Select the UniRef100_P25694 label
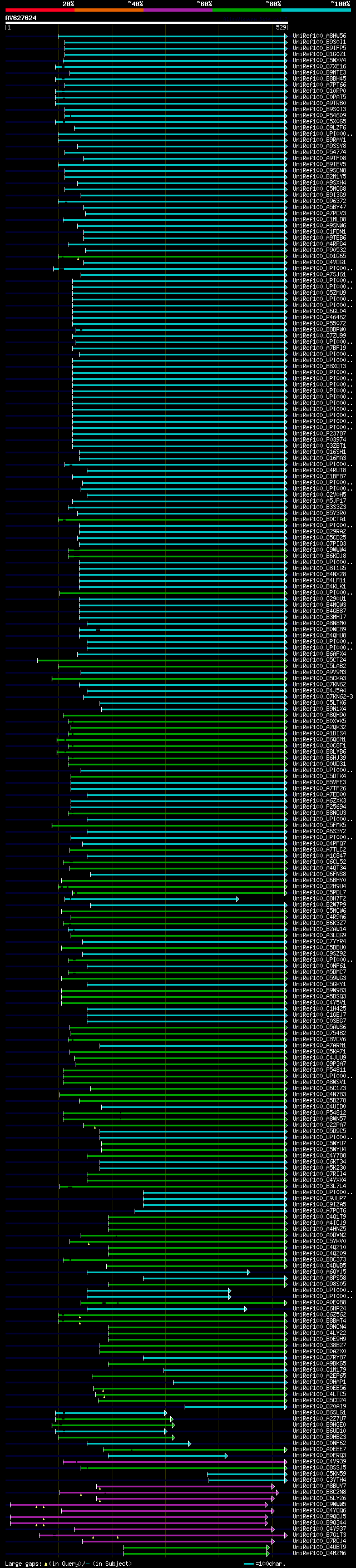 319,807
